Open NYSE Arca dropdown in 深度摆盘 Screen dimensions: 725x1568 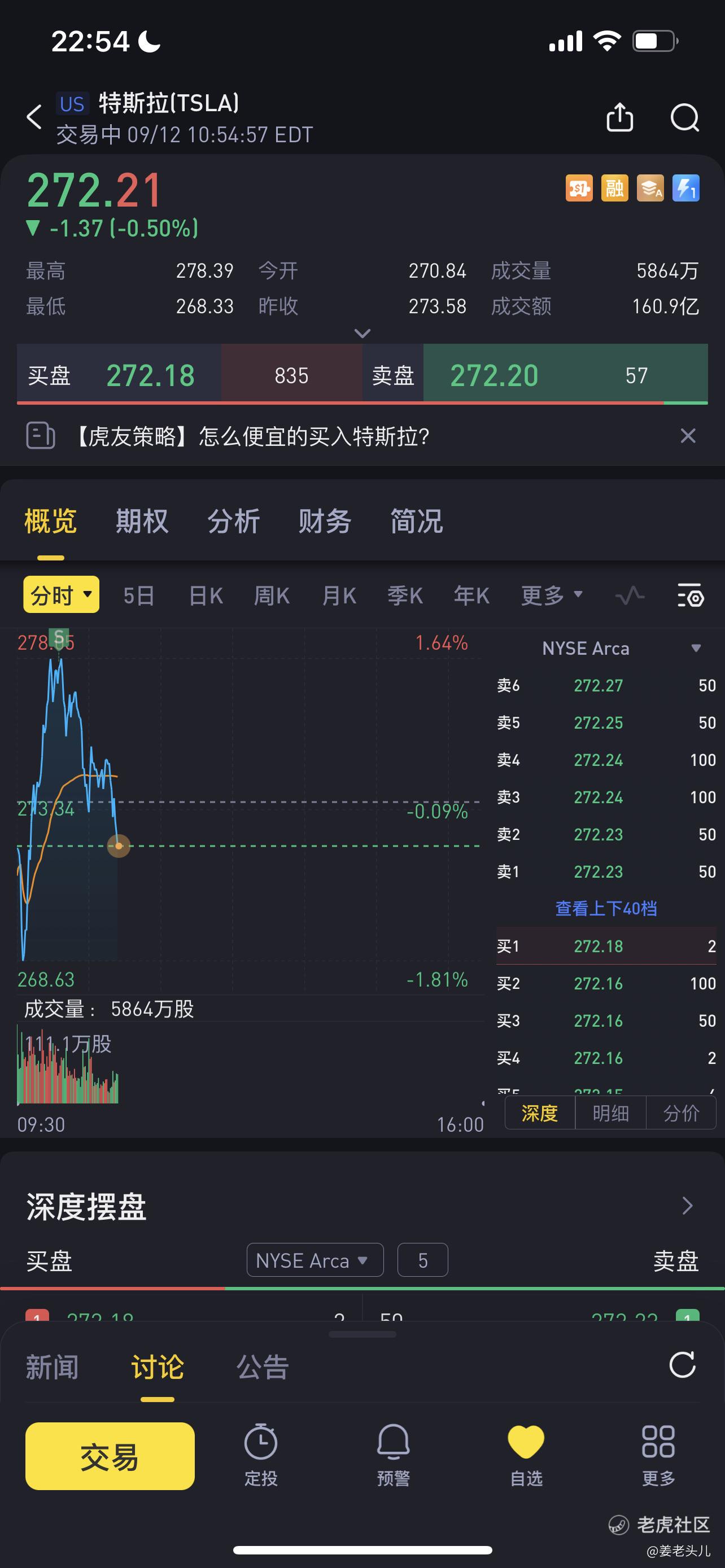pos(315,1260)
